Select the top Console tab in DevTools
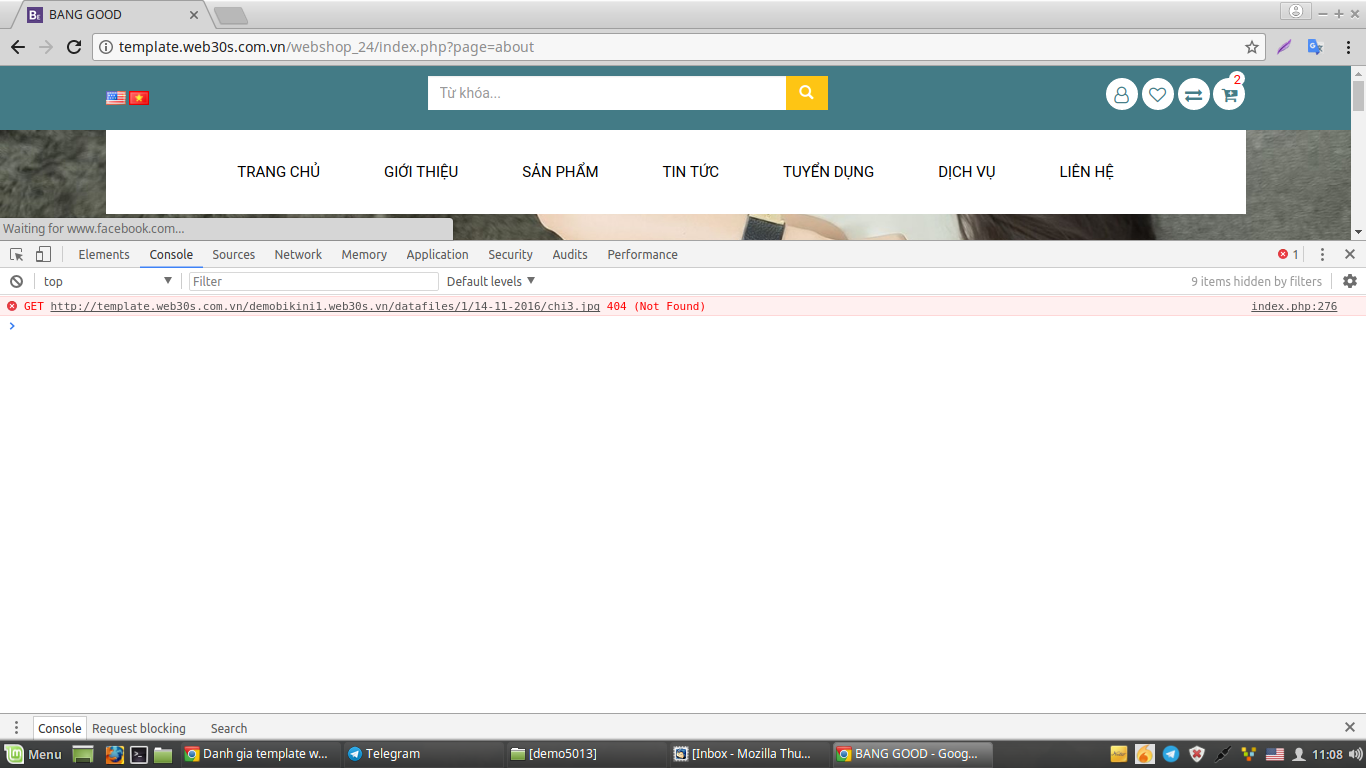The height and width of the screenshot is (768, 1366). point(171,254)
